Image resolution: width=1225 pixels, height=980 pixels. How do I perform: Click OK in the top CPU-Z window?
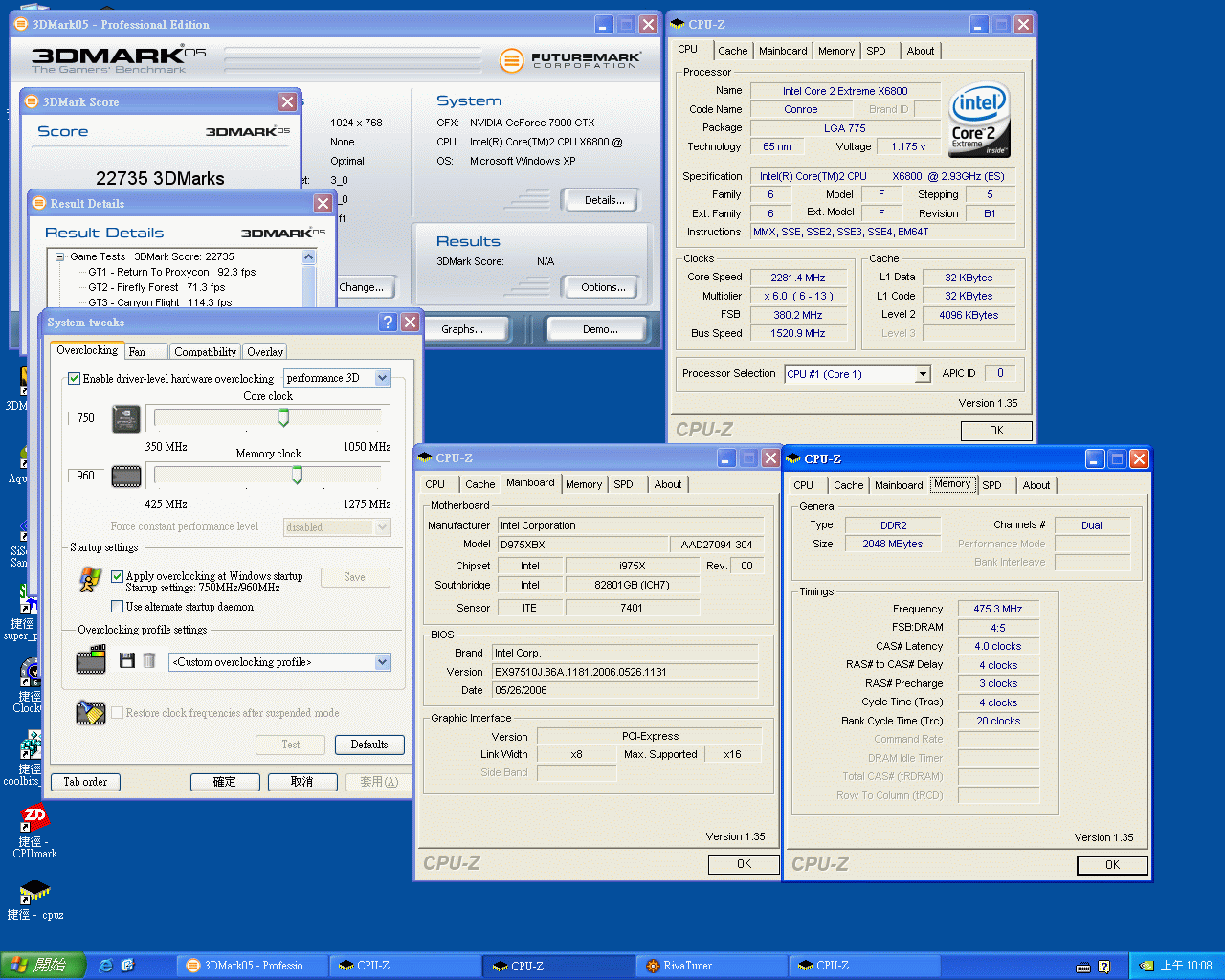pyautogui.click(x=996, y=431)
